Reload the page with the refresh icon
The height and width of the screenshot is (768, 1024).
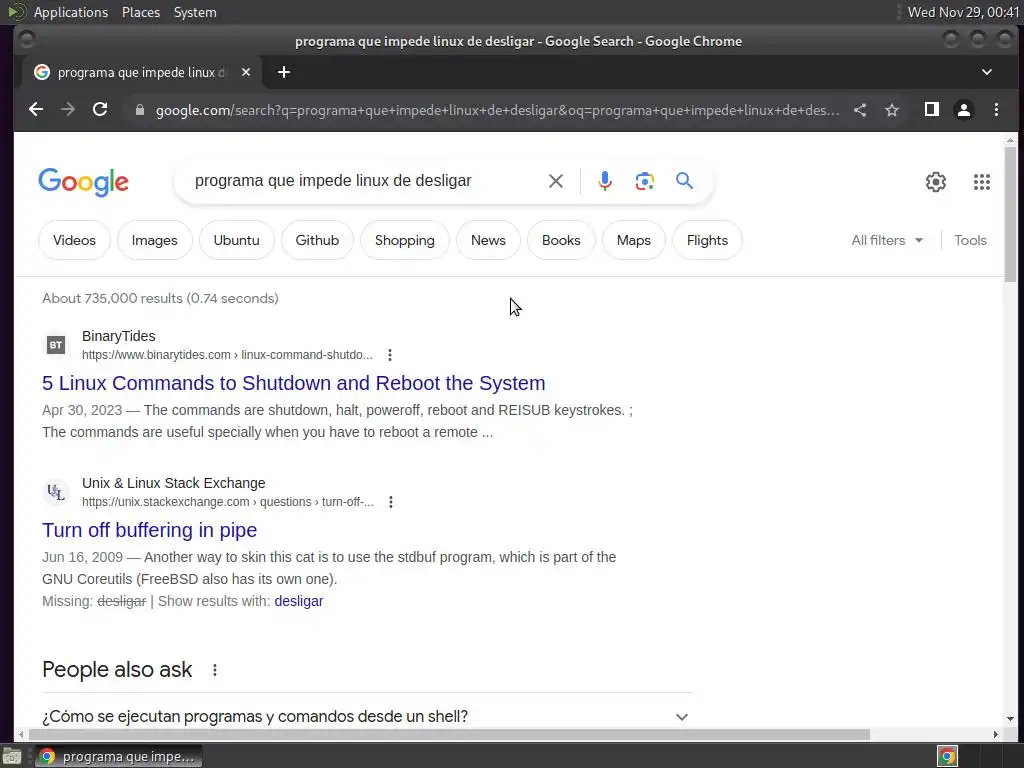click(100, 110)
